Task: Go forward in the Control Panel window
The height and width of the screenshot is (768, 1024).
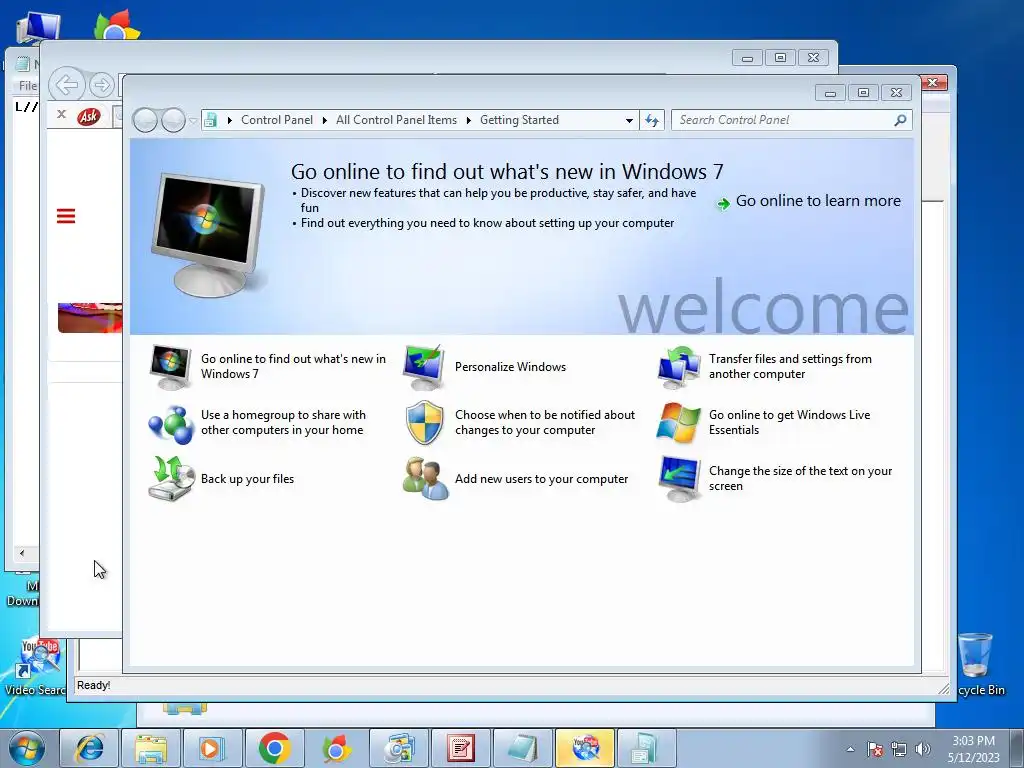Action: point(173,120)
